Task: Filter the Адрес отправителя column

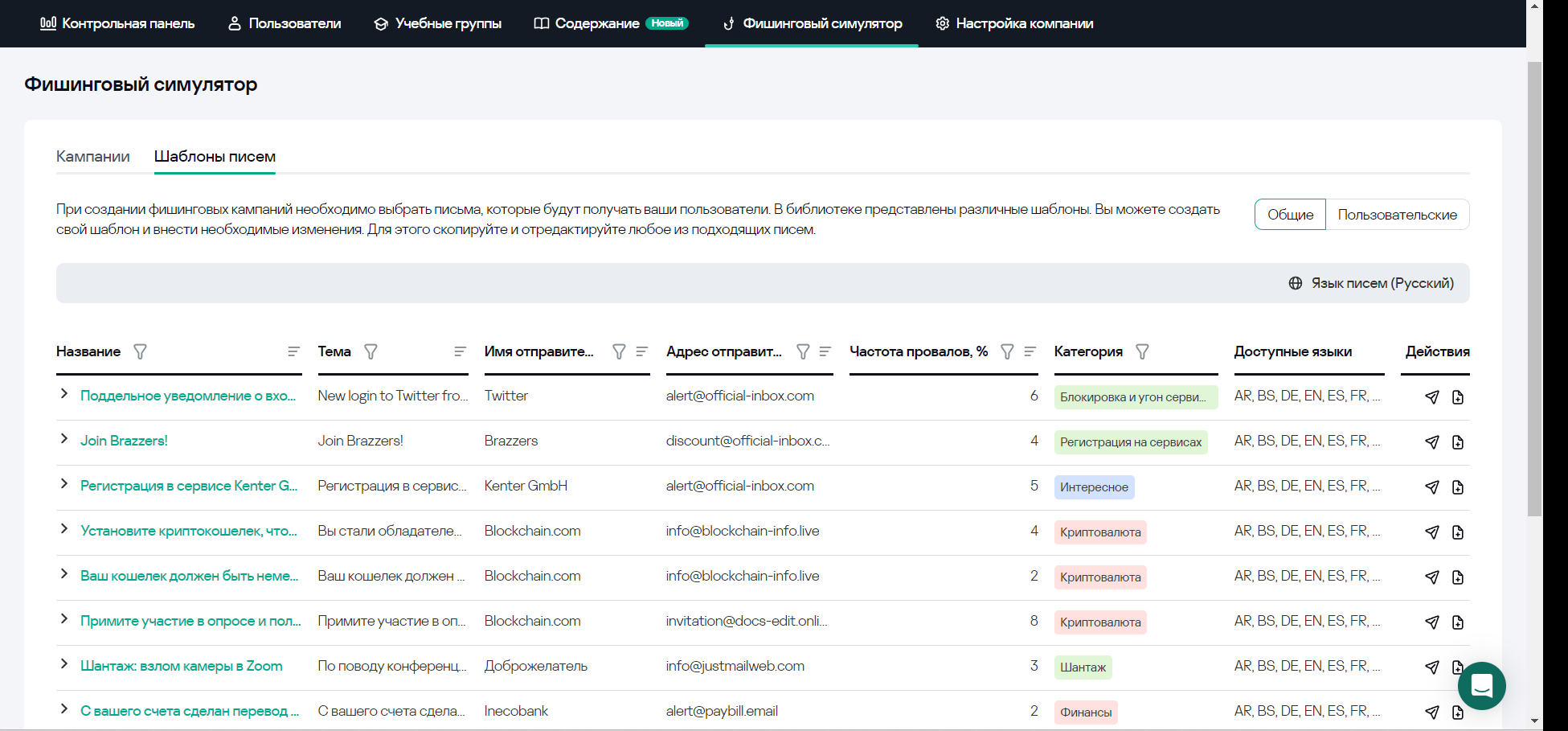Action: click(803, 352)
